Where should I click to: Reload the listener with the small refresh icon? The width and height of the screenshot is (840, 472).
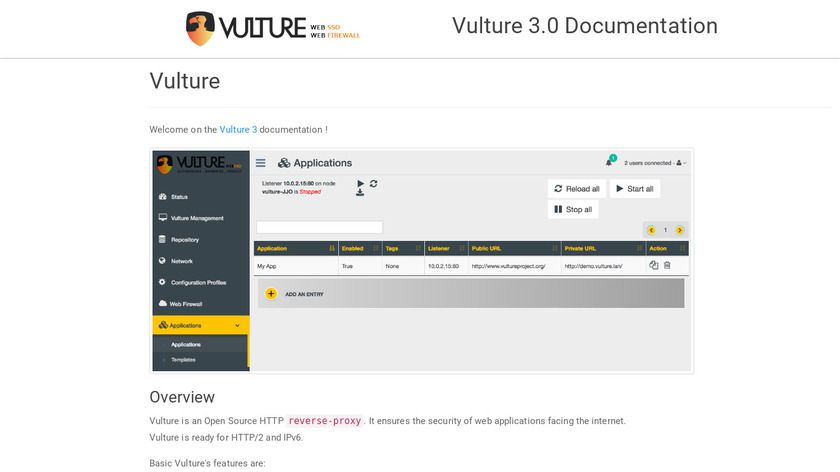tap(373, 183)
